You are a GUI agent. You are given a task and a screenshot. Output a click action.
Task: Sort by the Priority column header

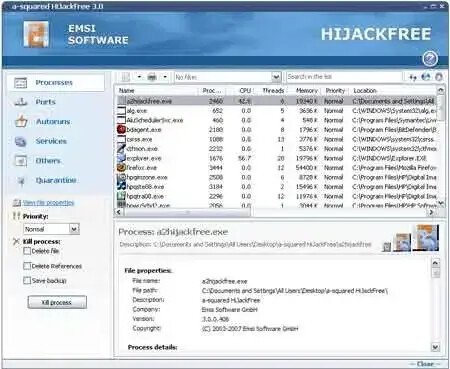tap(334, 90)
